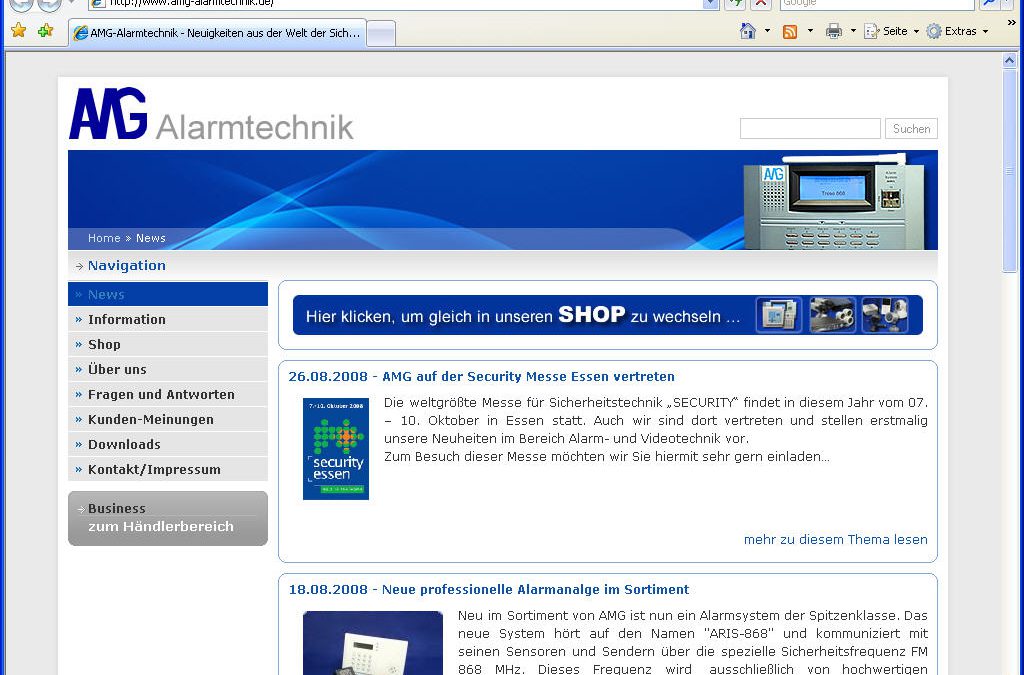Open the Seite dropdown menu
1024x675 pixels.
891,31
